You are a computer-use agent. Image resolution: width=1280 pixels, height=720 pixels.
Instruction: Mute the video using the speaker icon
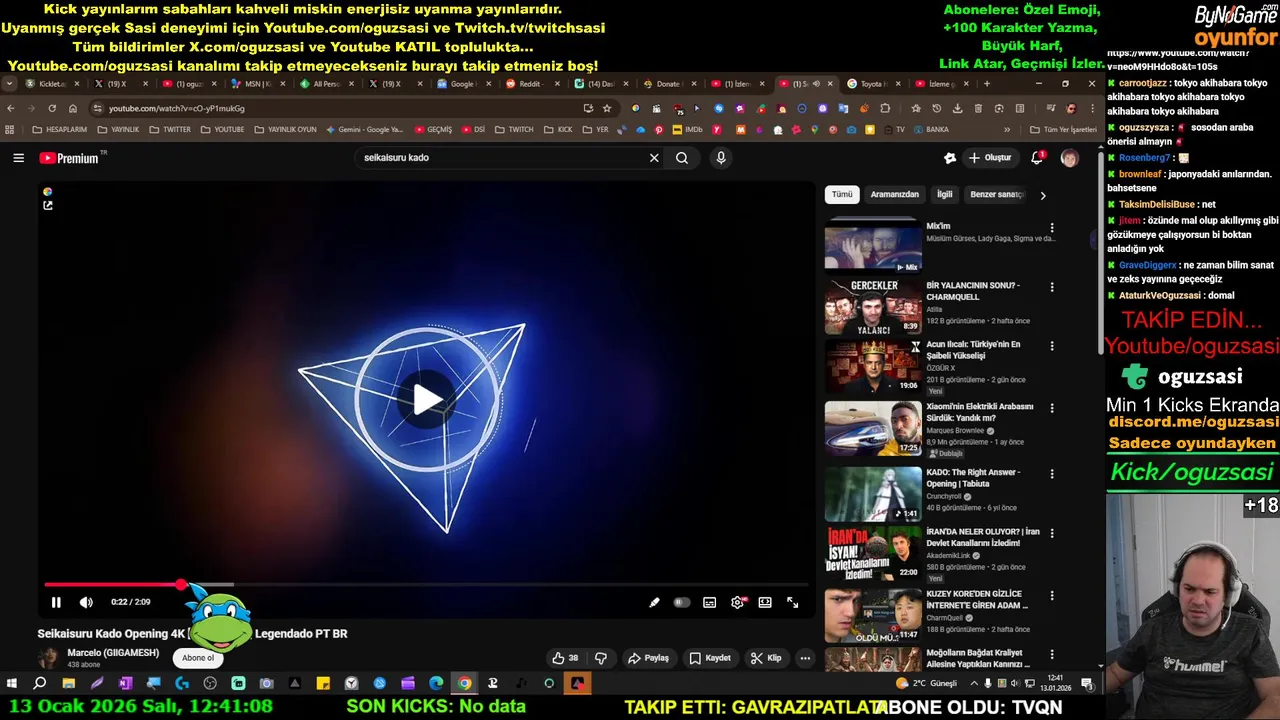[x=86, y=602]
